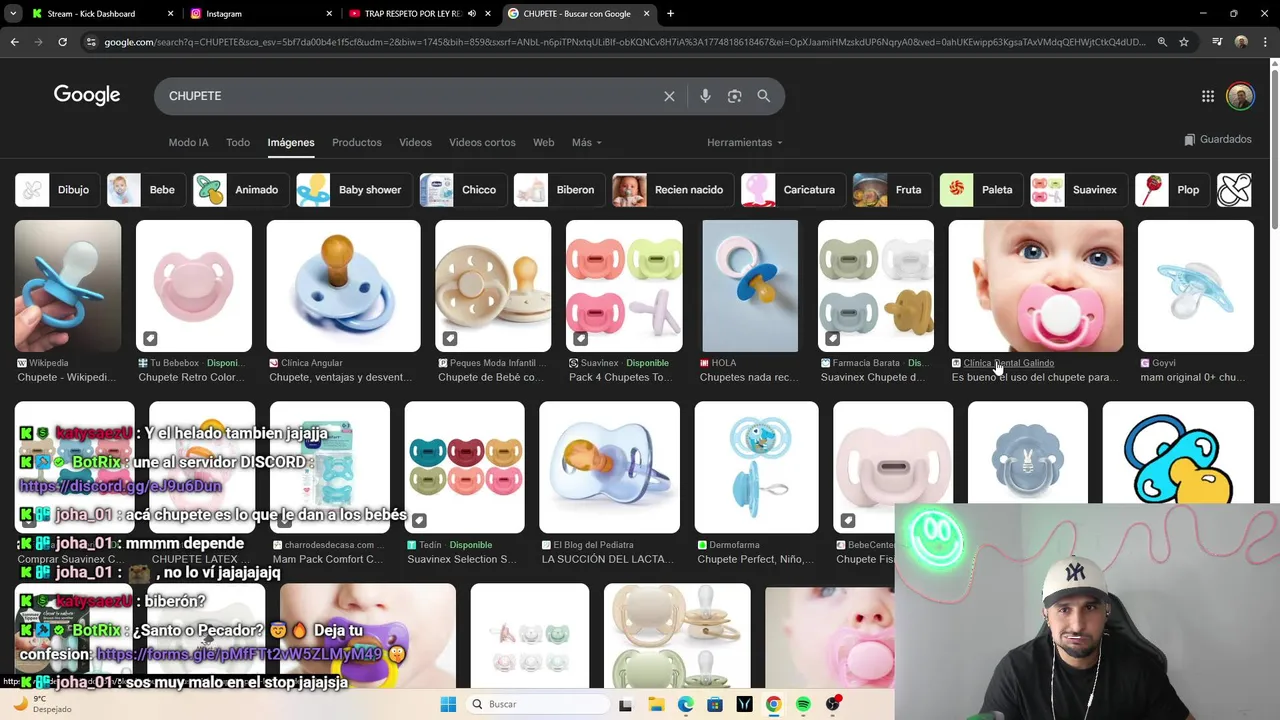Switch to the Web tab

coord(543,142)
